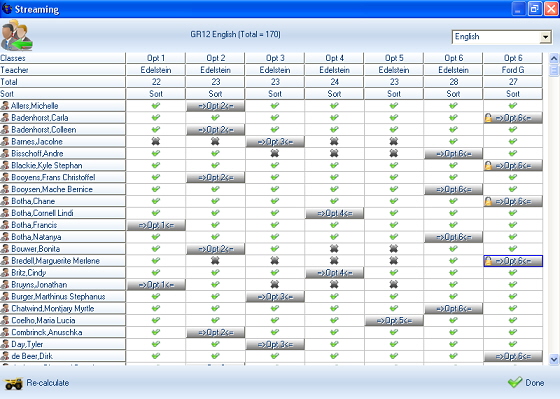Click the student icon beside de Beer, Dirk
Viewport: 560px width, 399px height.
(x=5, y=356)
